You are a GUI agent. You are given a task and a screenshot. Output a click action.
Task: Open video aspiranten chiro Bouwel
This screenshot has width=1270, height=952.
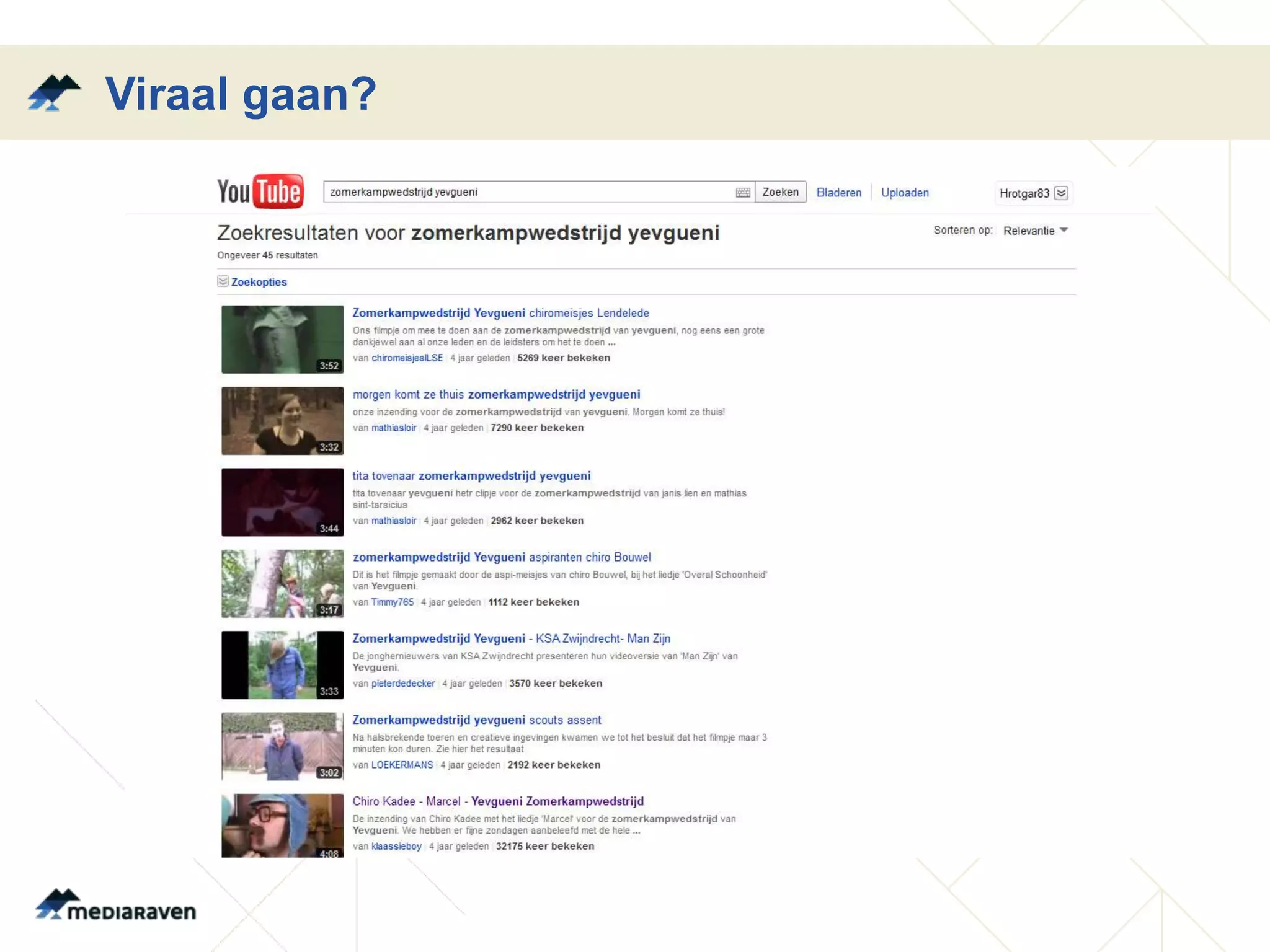click(502, 557)
